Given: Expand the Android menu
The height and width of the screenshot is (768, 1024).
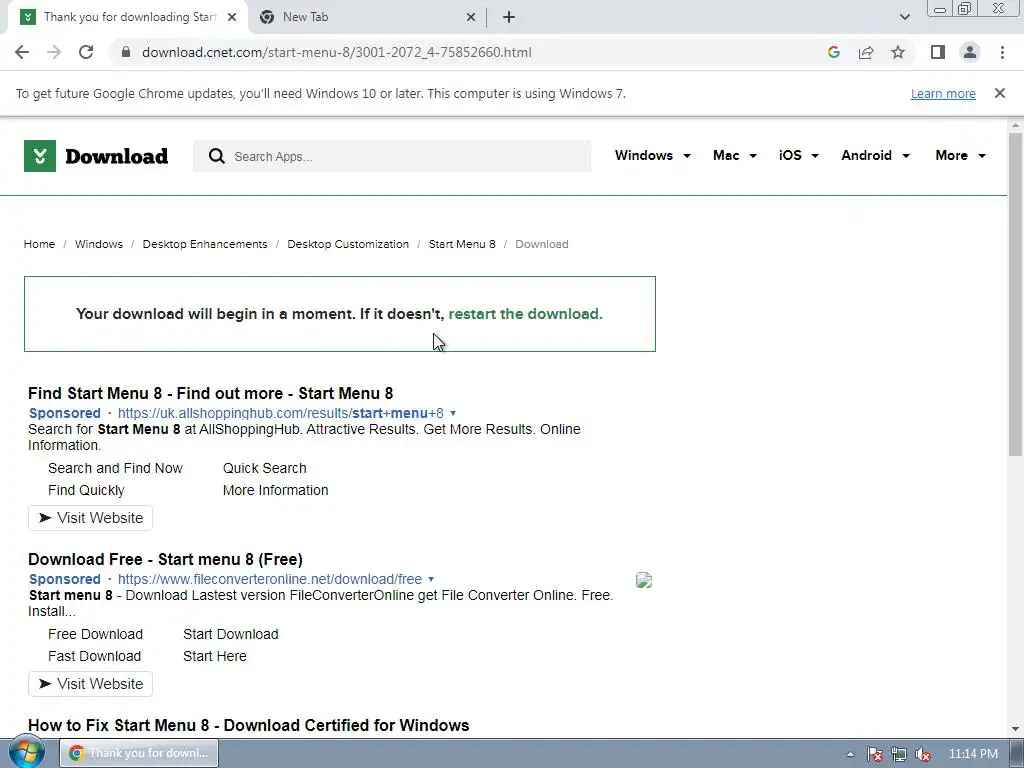Looking at the screenshot, I should point(875,155).
